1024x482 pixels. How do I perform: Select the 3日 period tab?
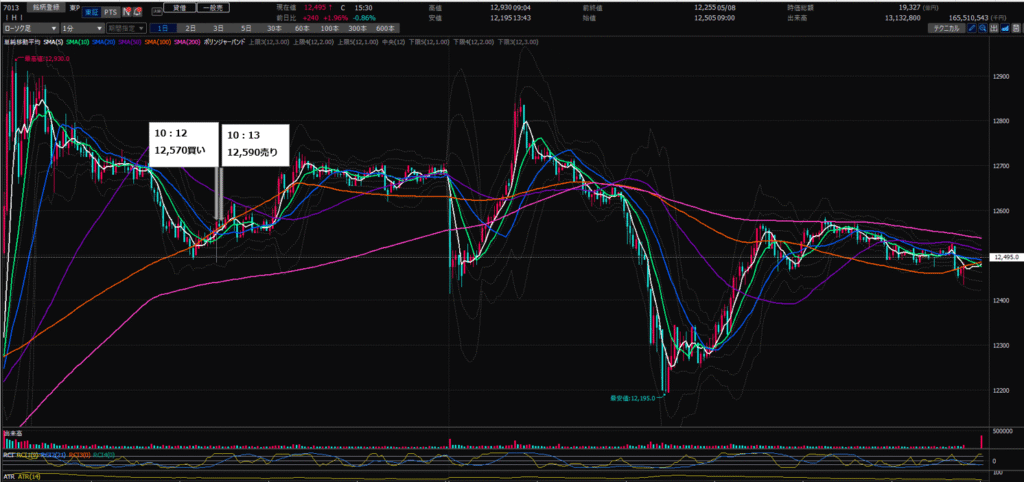click(218, 29)
